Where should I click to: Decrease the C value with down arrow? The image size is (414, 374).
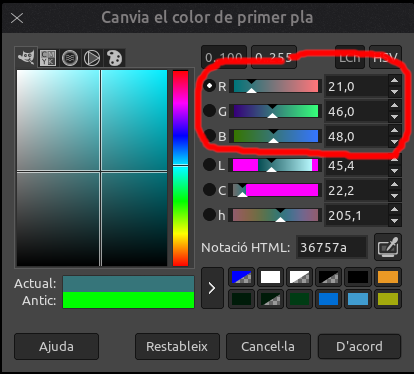tap(395, 196)
